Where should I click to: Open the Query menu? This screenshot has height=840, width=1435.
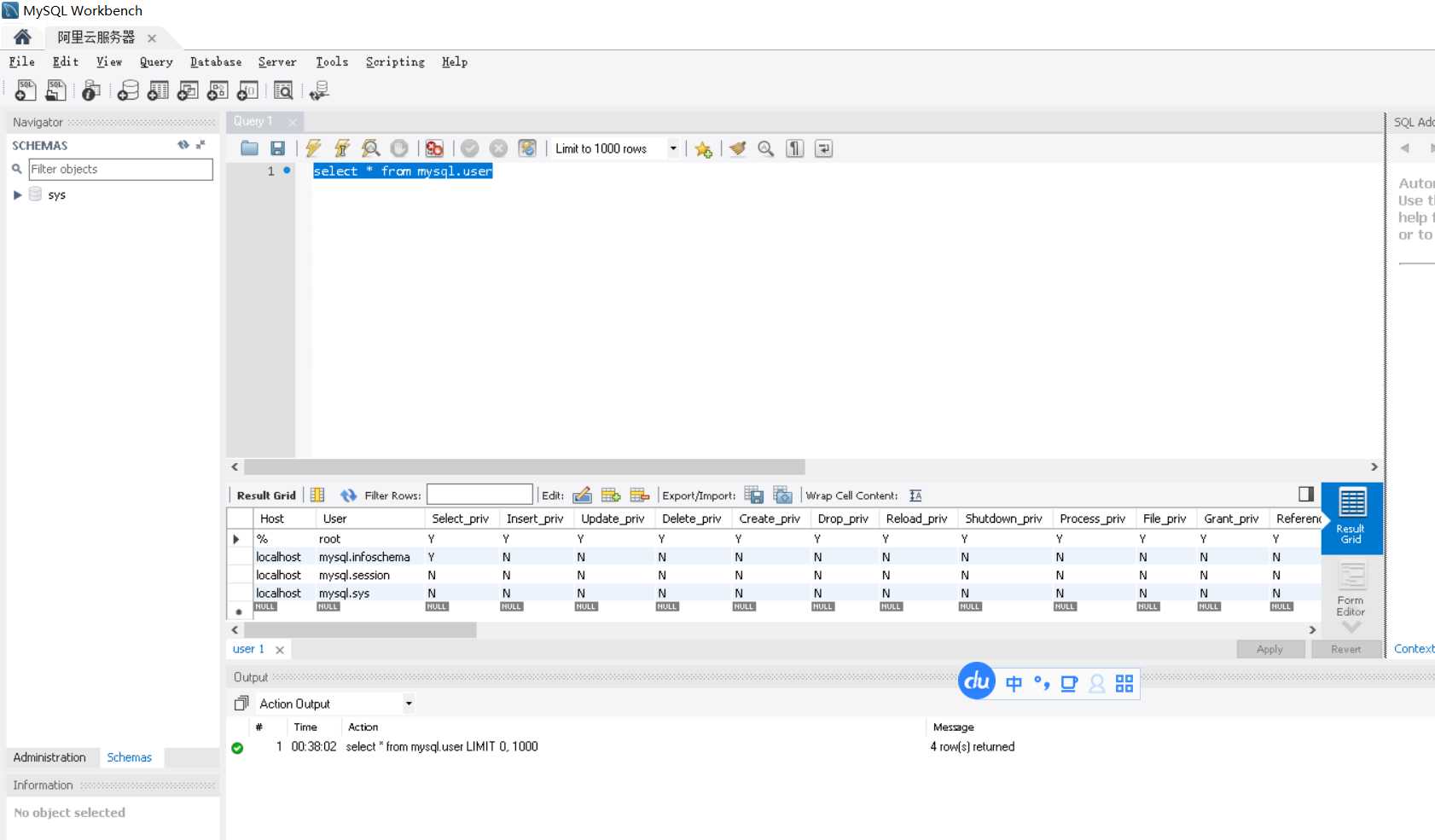(x=156, y=61)
